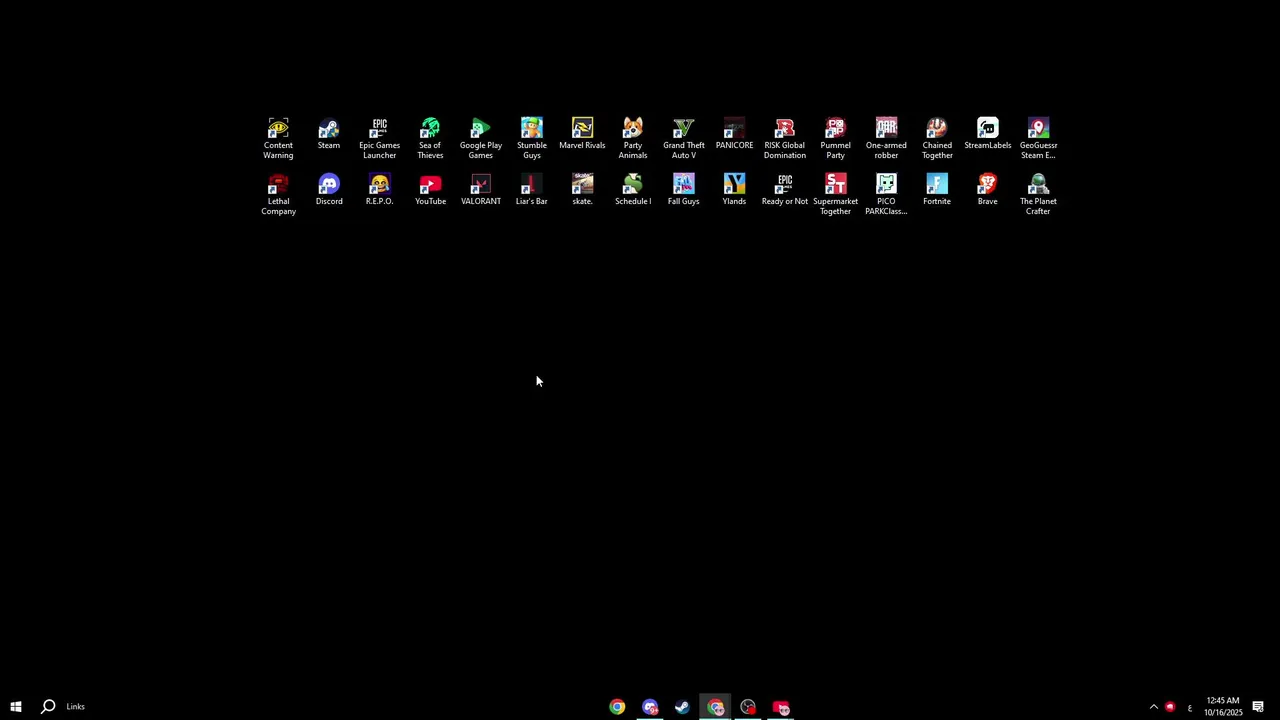The image size is (1280, 720).
Task: Open the taskbar clock and calendar
Action: pyautogui.click(x=1223, y=707)
